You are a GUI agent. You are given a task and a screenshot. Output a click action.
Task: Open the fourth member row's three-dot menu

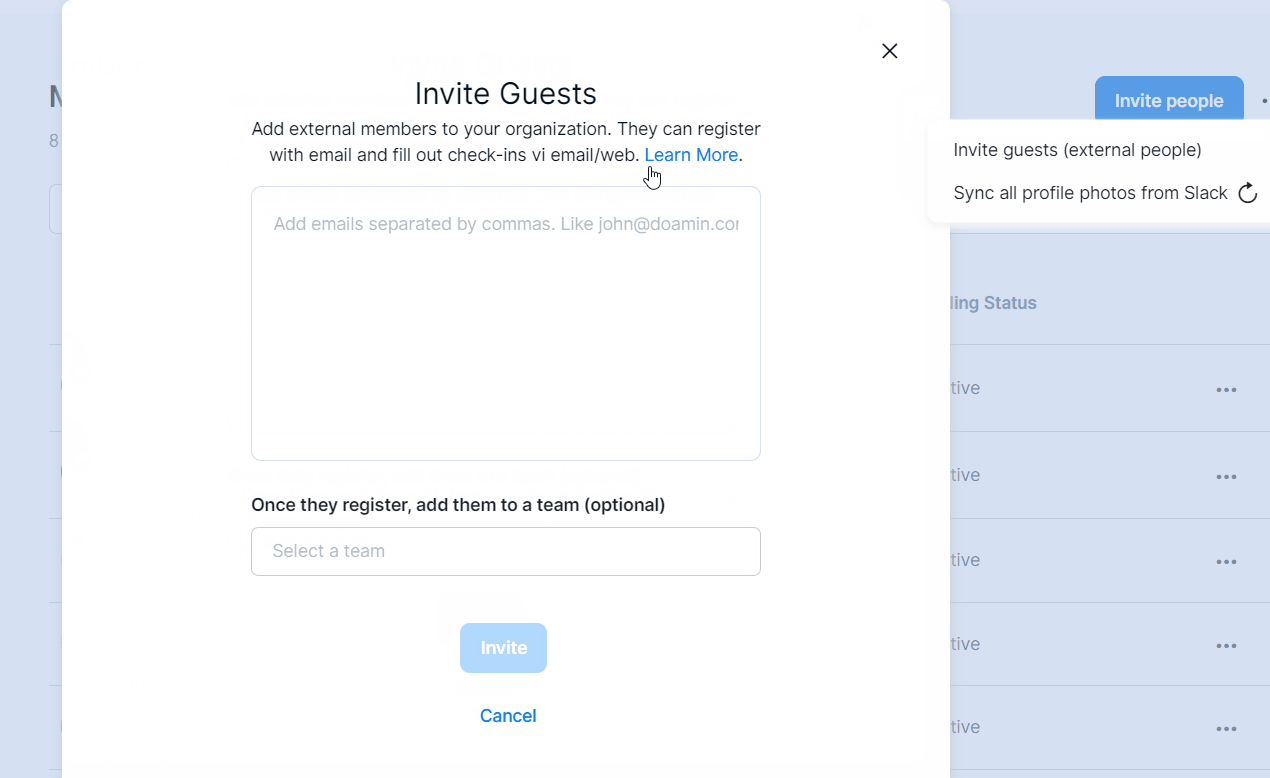(1226, 646)
